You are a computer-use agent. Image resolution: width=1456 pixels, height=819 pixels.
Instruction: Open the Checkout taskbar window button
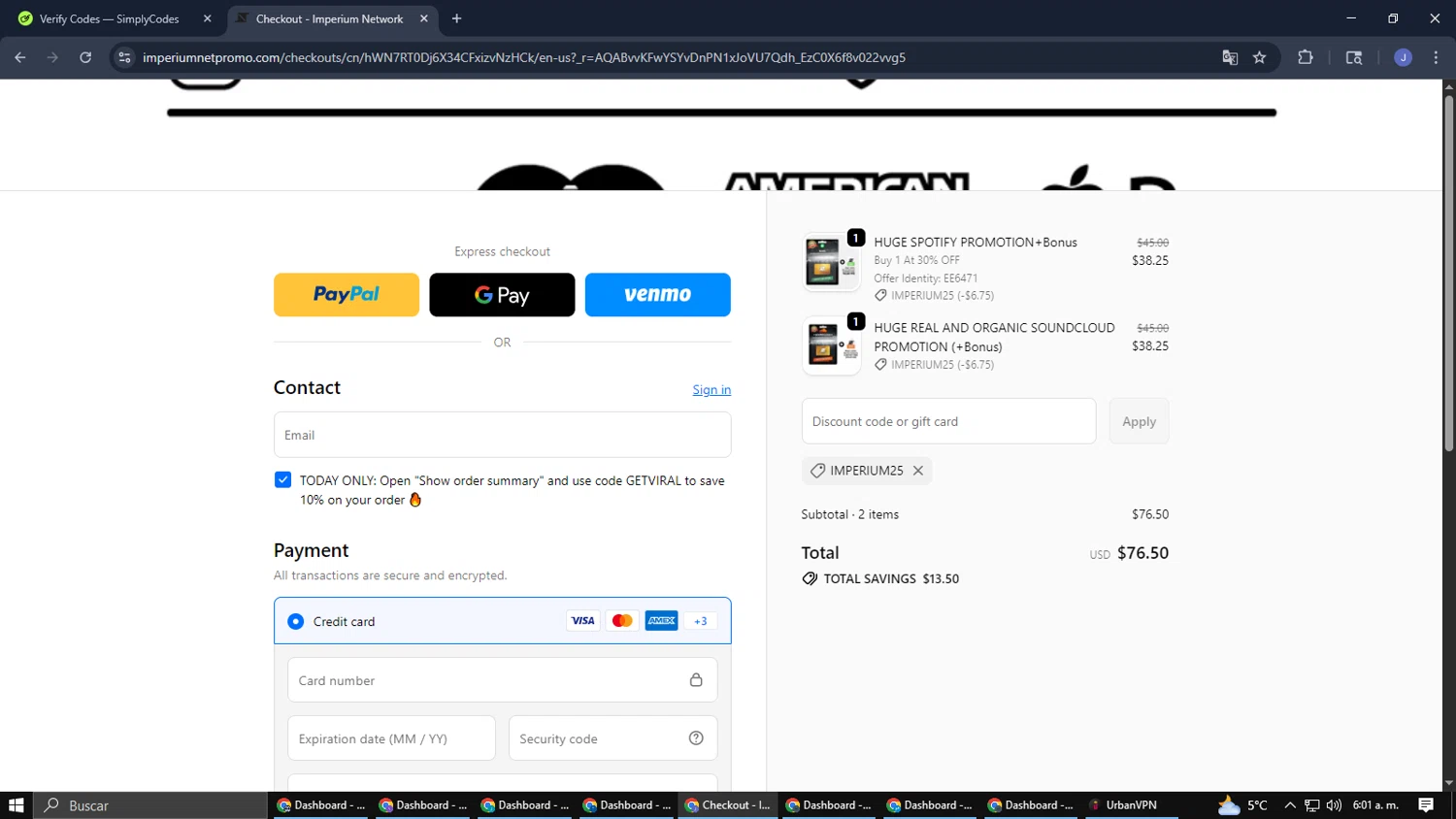[x=728, y=805]
